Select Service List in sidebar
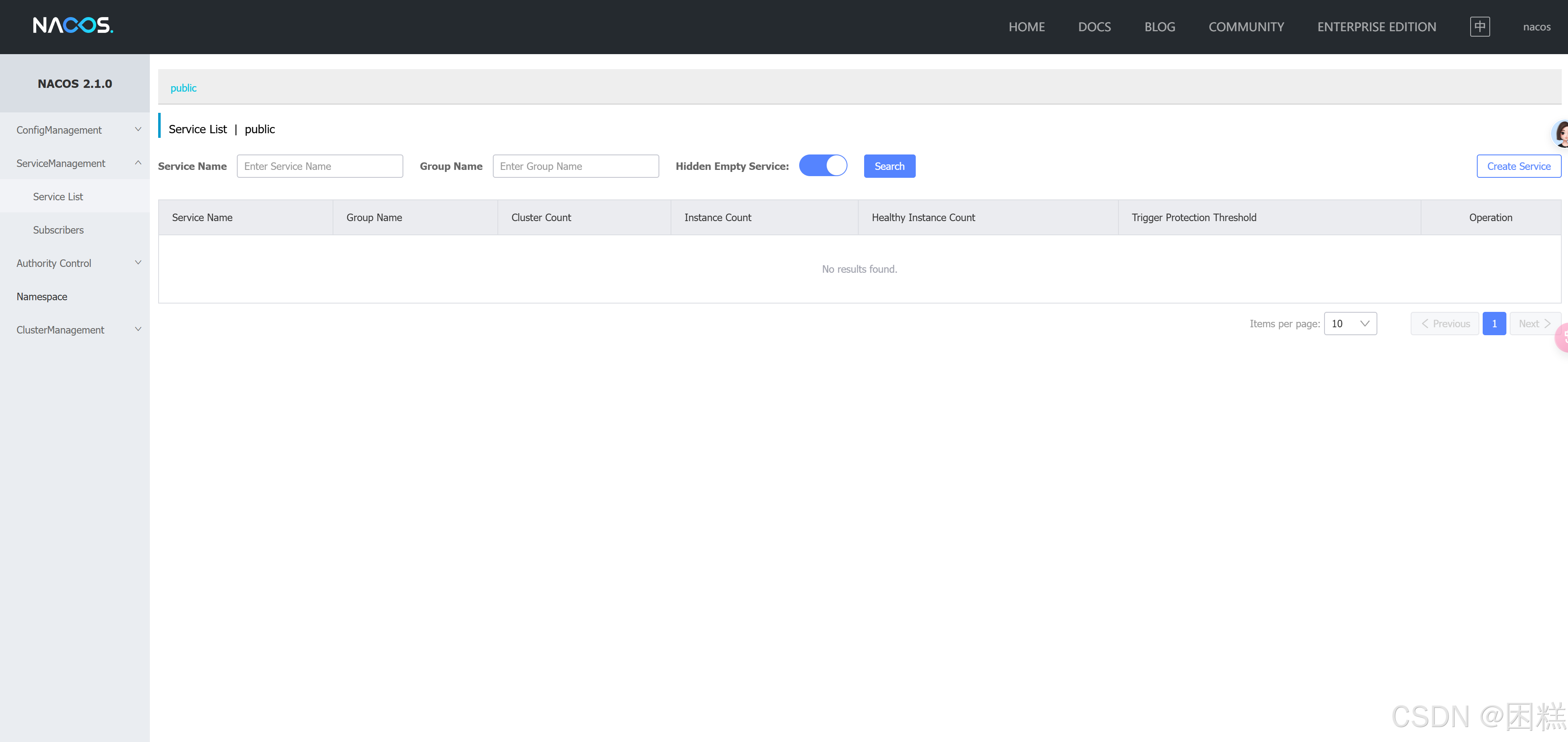 (58, 196)
